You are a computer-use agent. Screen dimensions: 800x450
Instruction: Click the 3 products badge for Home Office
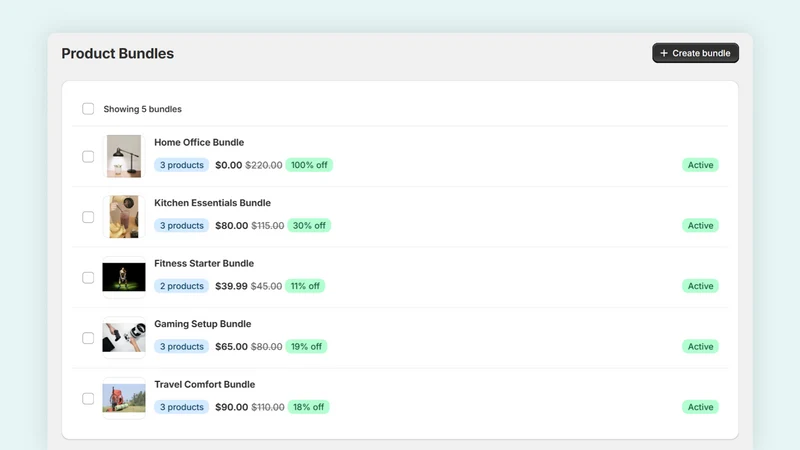click(x=182, y=165)
